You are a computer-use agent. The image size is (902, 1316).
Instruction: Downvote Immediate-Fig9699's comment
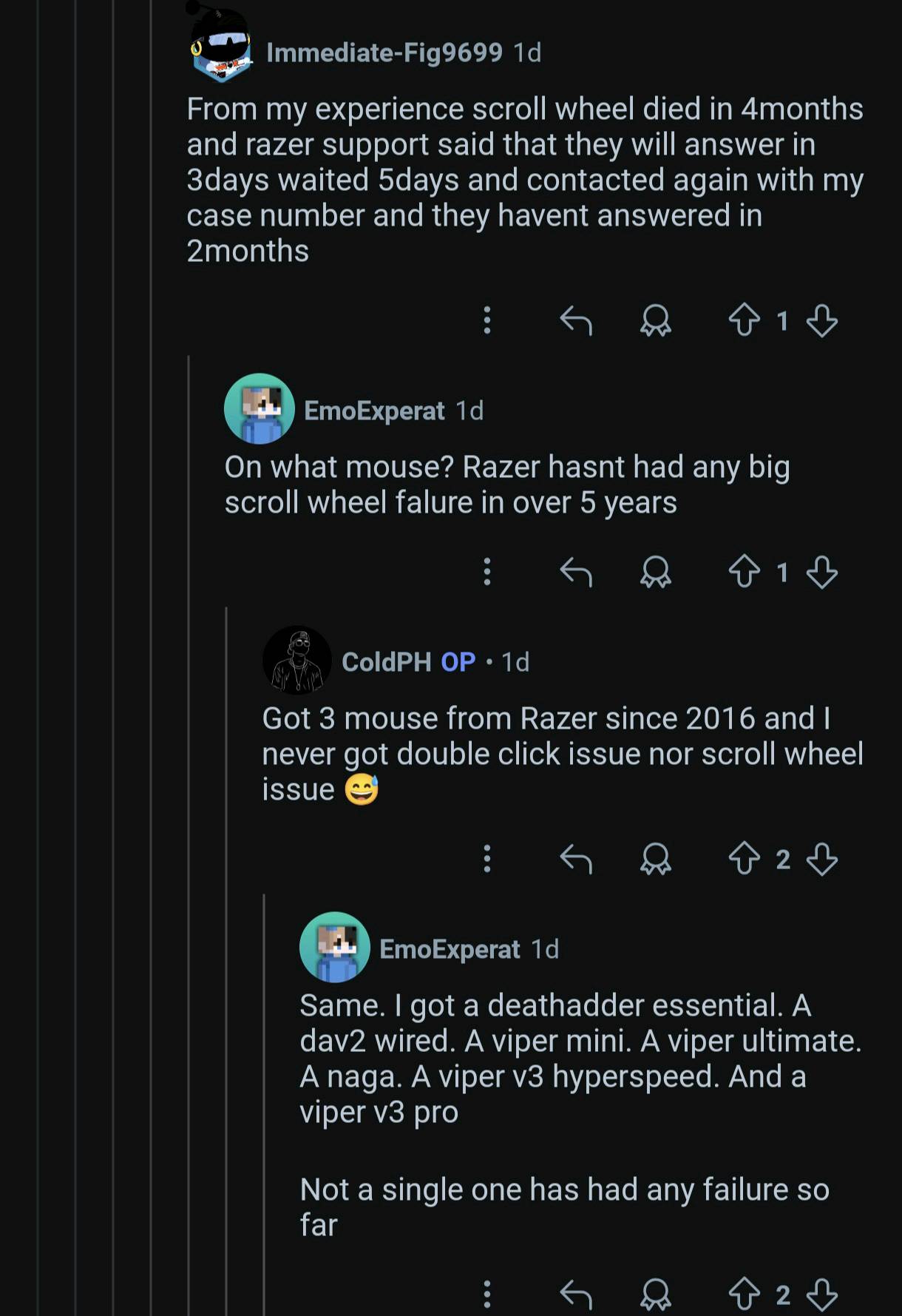tap(821, 320)
